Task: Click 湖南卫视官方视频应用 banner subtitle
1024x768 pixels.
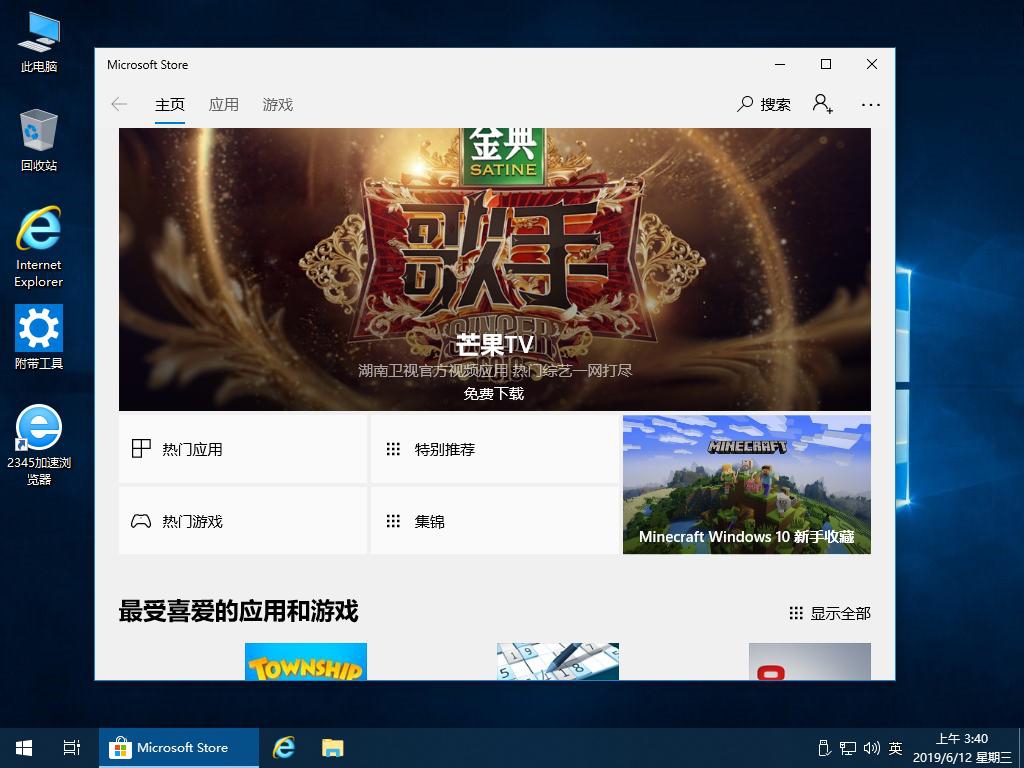Action: tap(494, 371)
